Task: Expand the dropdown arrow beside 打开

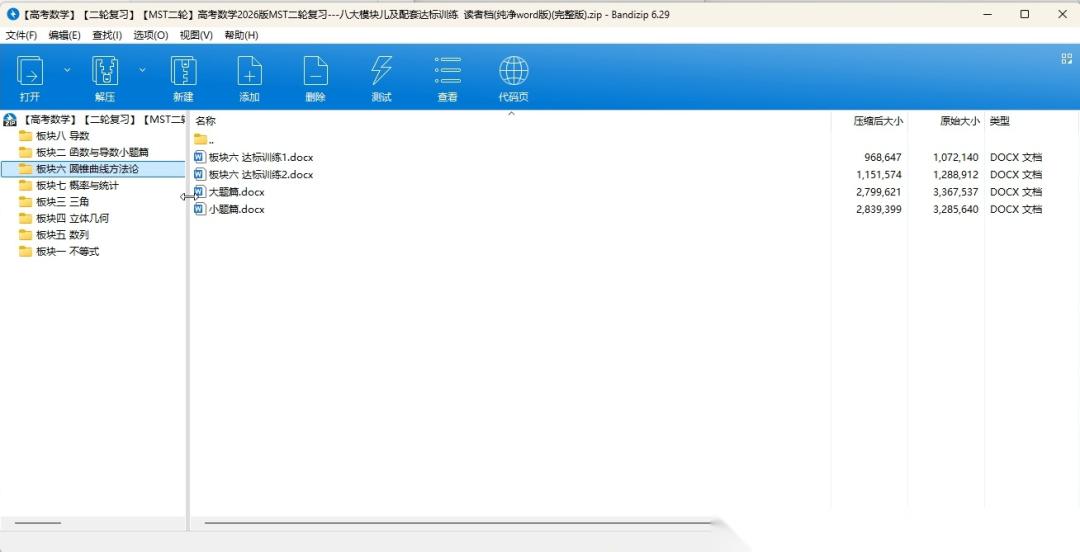Action: [x=67, y=70]
